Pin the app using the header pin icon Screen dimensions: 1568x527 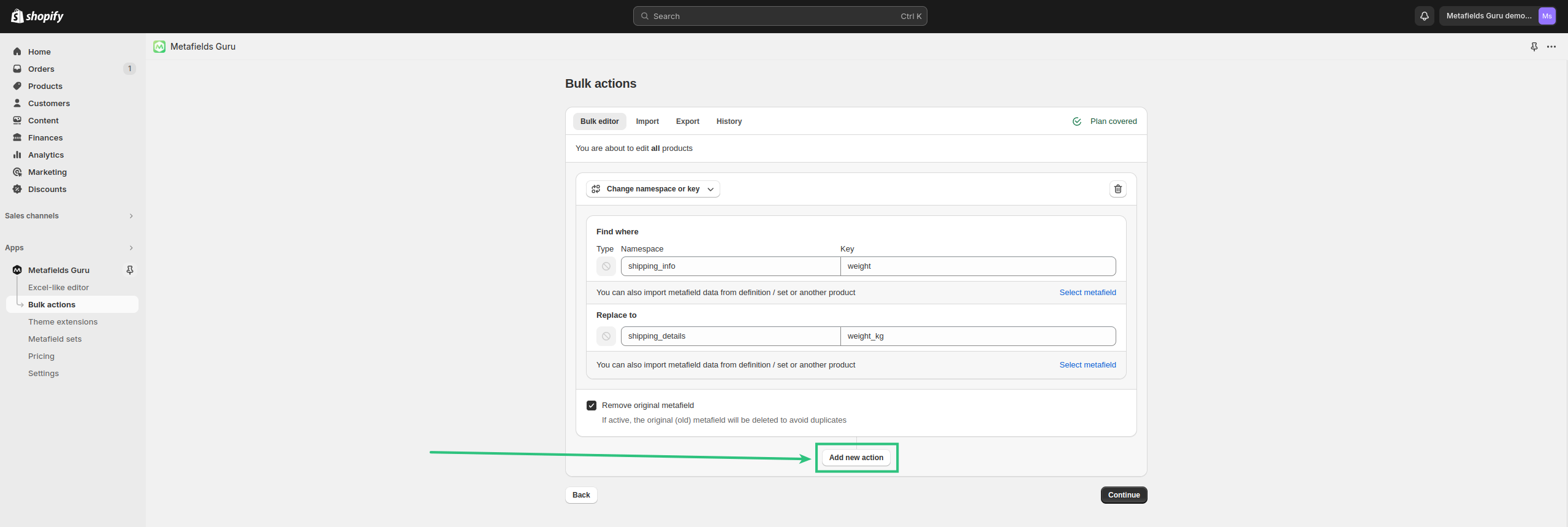coord(1534,47)
